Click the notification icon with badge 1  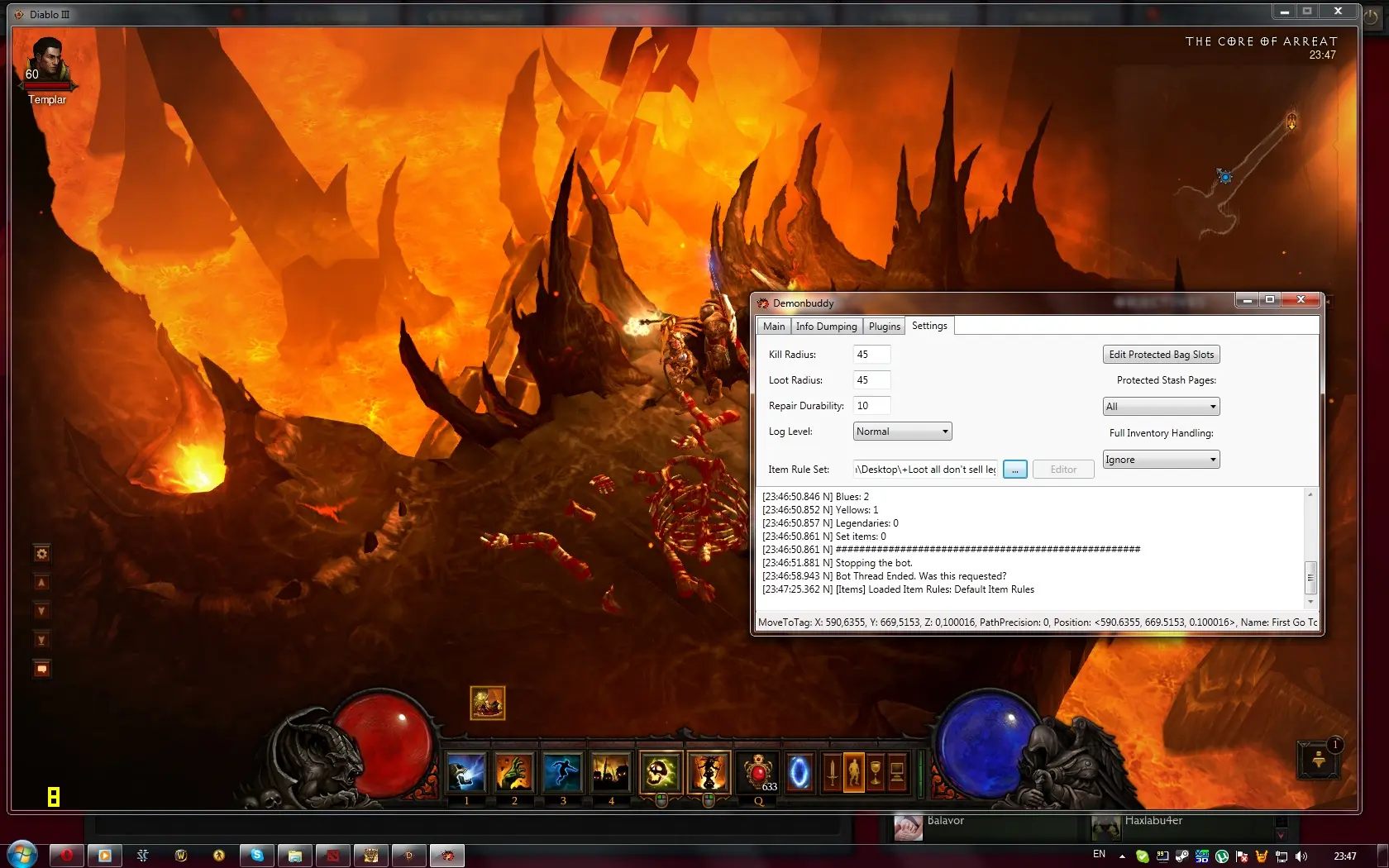[1320, 759]
